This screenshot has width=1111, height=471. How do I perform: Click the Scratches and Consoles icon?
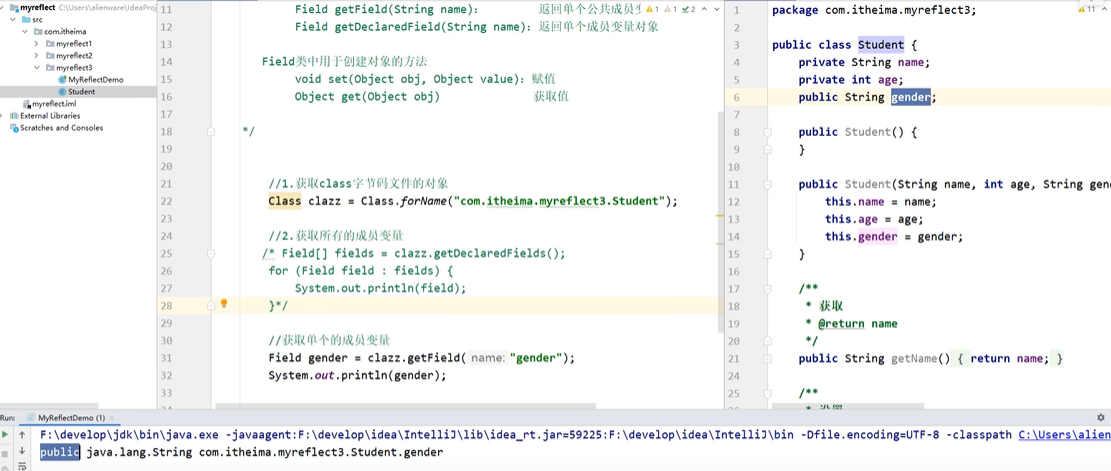14,128
